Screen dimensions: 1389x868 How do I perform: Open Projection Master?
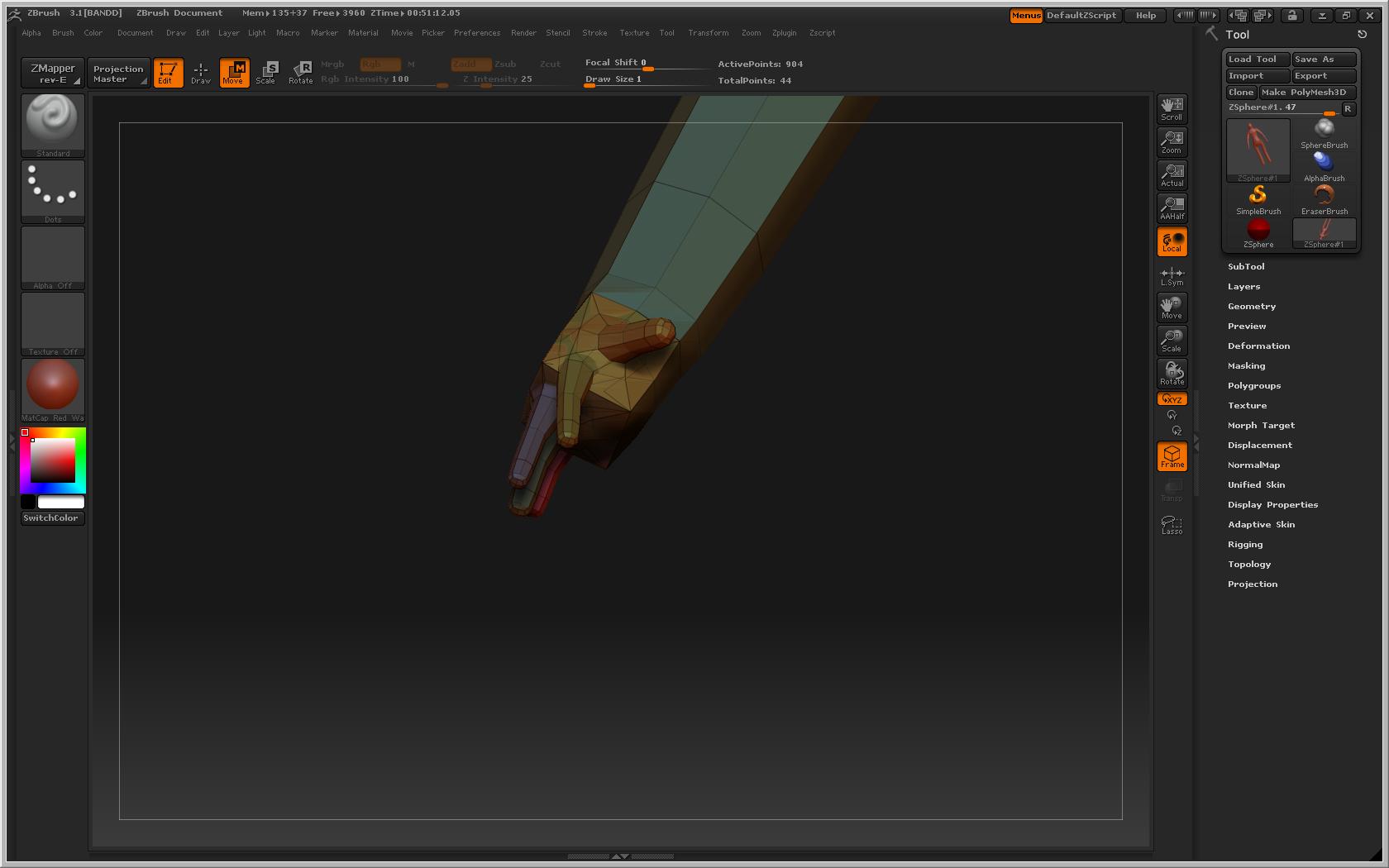point(118,73)
